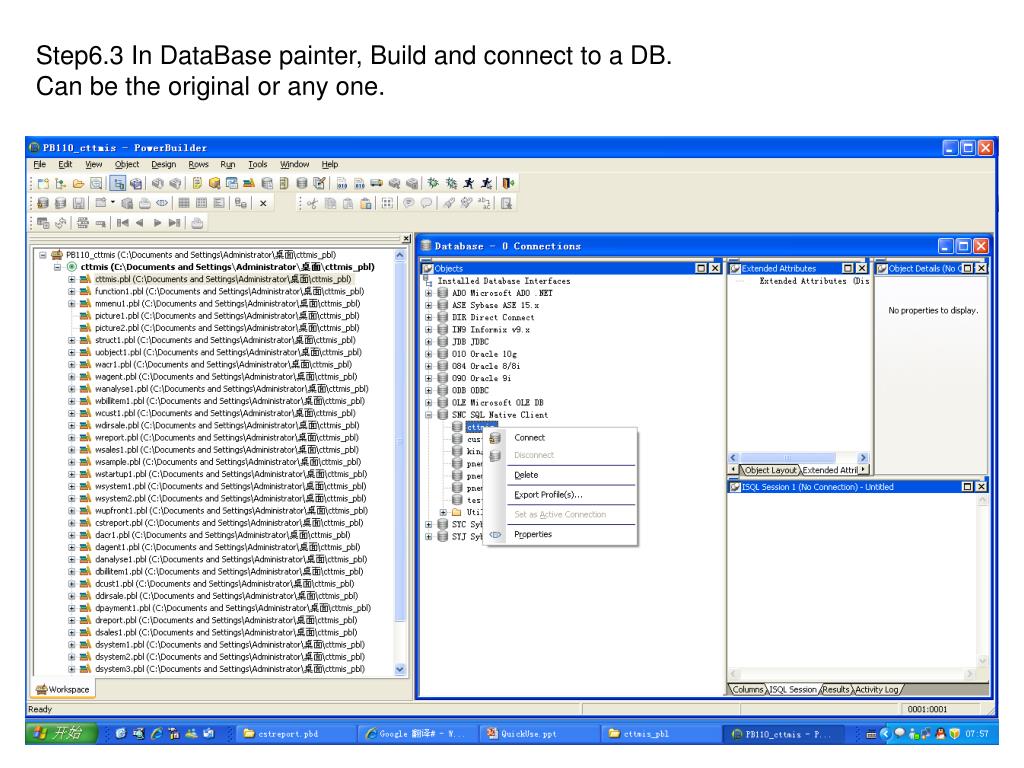Image resolution: width=1024 pixels, height=768 pixels.
Task: Expand the ADO Microsoft ADO .NET node
Action: coord(428,293)
